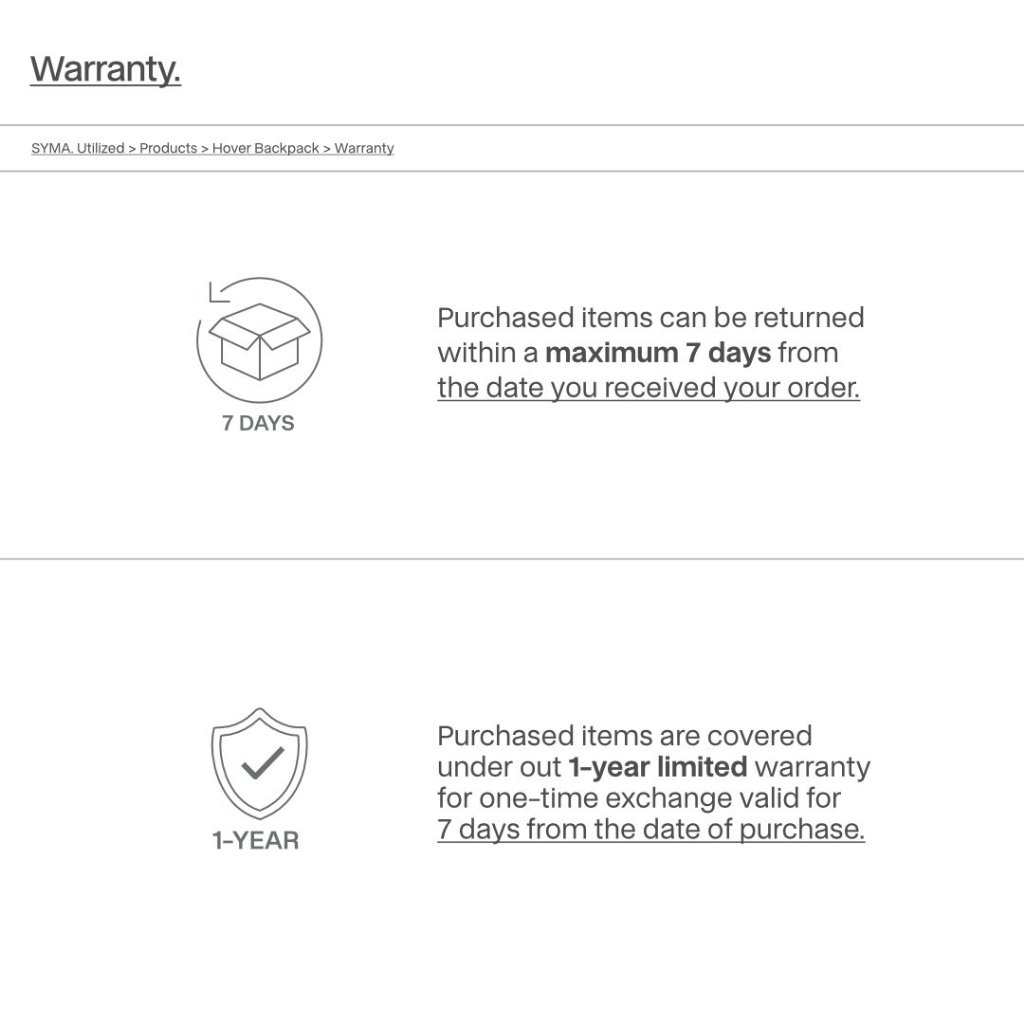Click the bold "maximum 7 days" text
Viewport: 1024px width, 1024px height.
(x=658, y=353)
